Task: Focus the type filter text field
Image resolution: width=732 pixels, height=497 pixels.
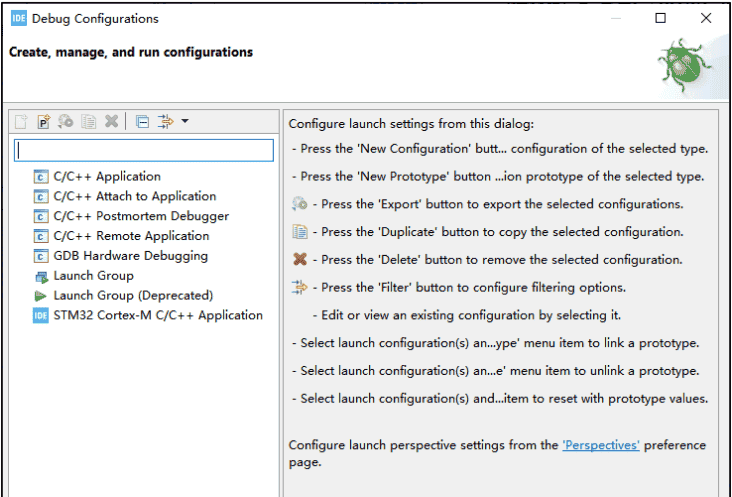Action: (143, 150)
